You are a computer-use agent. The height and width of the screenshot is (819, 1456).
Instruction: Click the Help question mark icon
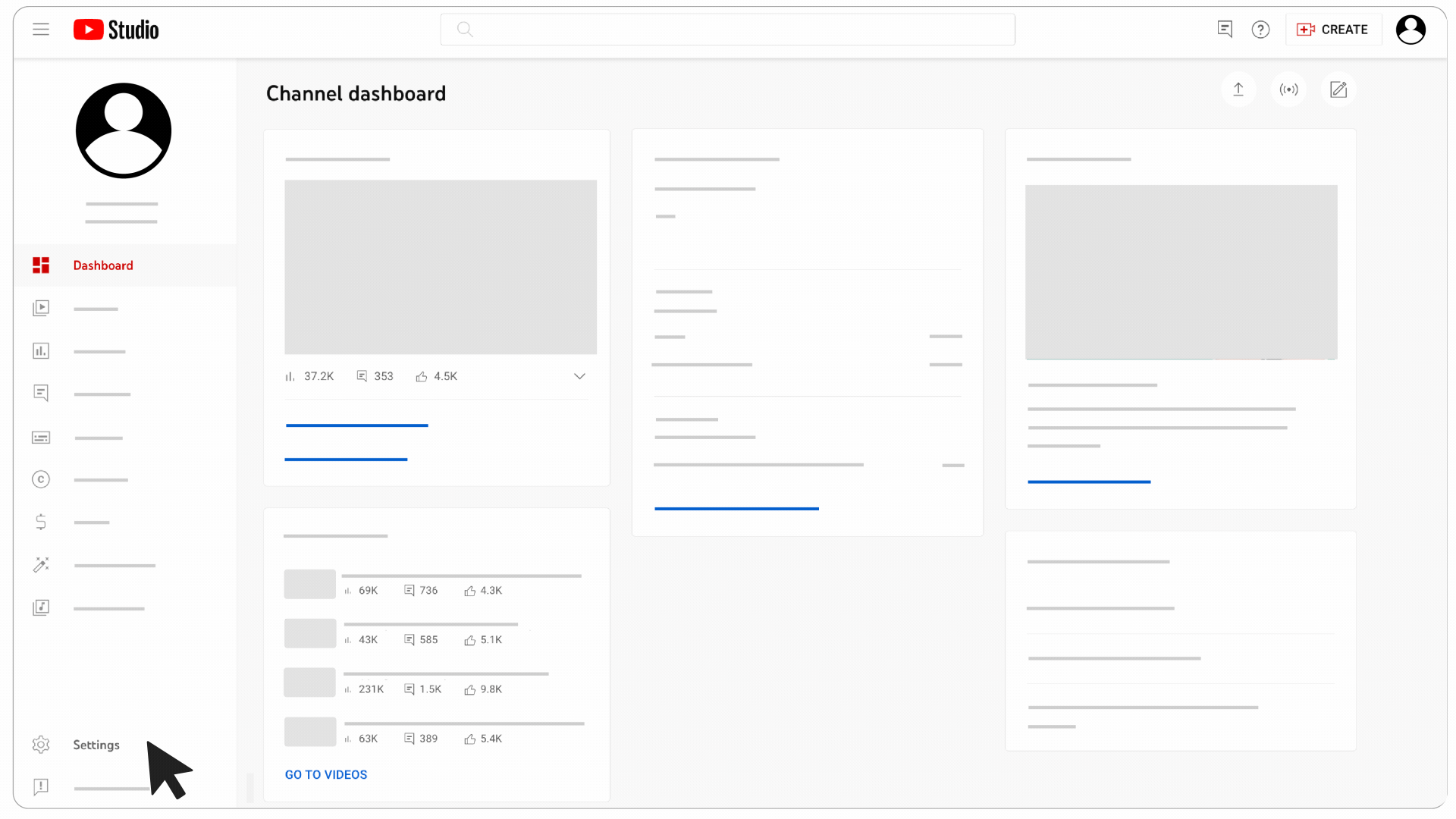click(x=1261, y=29)
